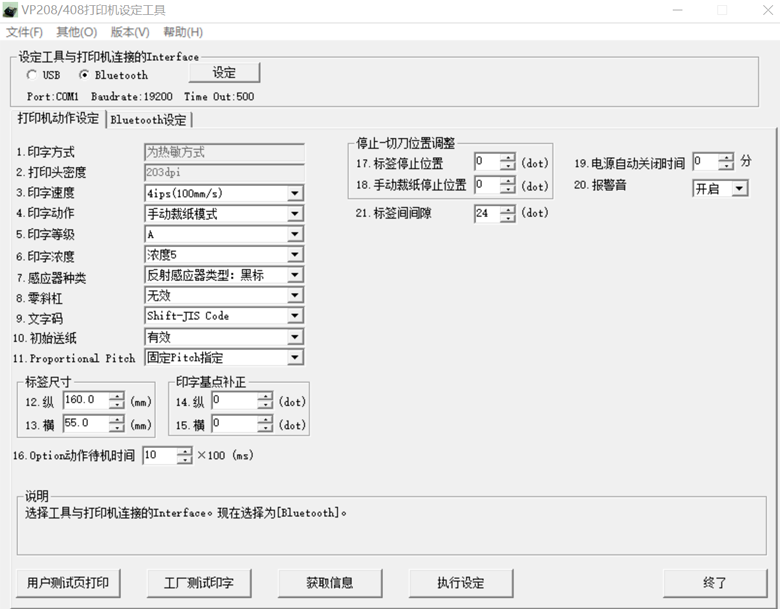The width and height of the screenshot is (780, 609).
Task: Click the print base vertical offset field
Action: 233,401
